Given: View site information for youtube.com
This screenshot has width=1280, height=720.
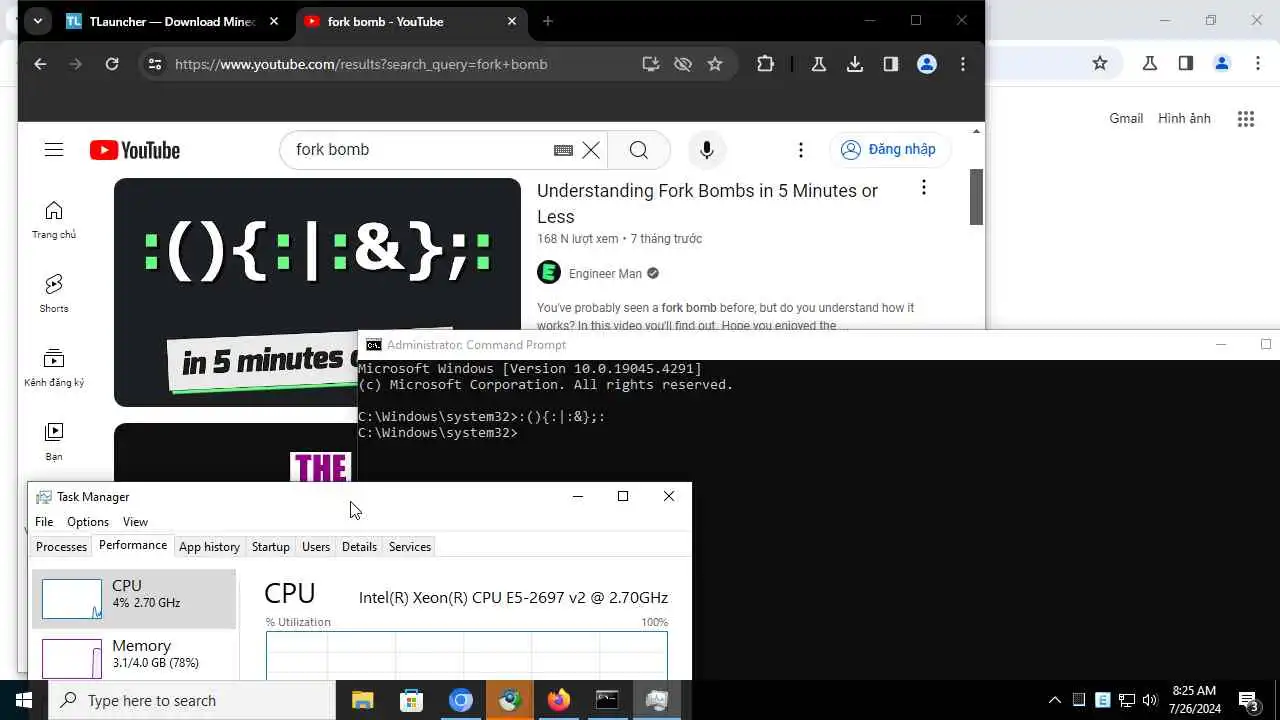Looking at the screenshot, I should (x=154, y=64).
